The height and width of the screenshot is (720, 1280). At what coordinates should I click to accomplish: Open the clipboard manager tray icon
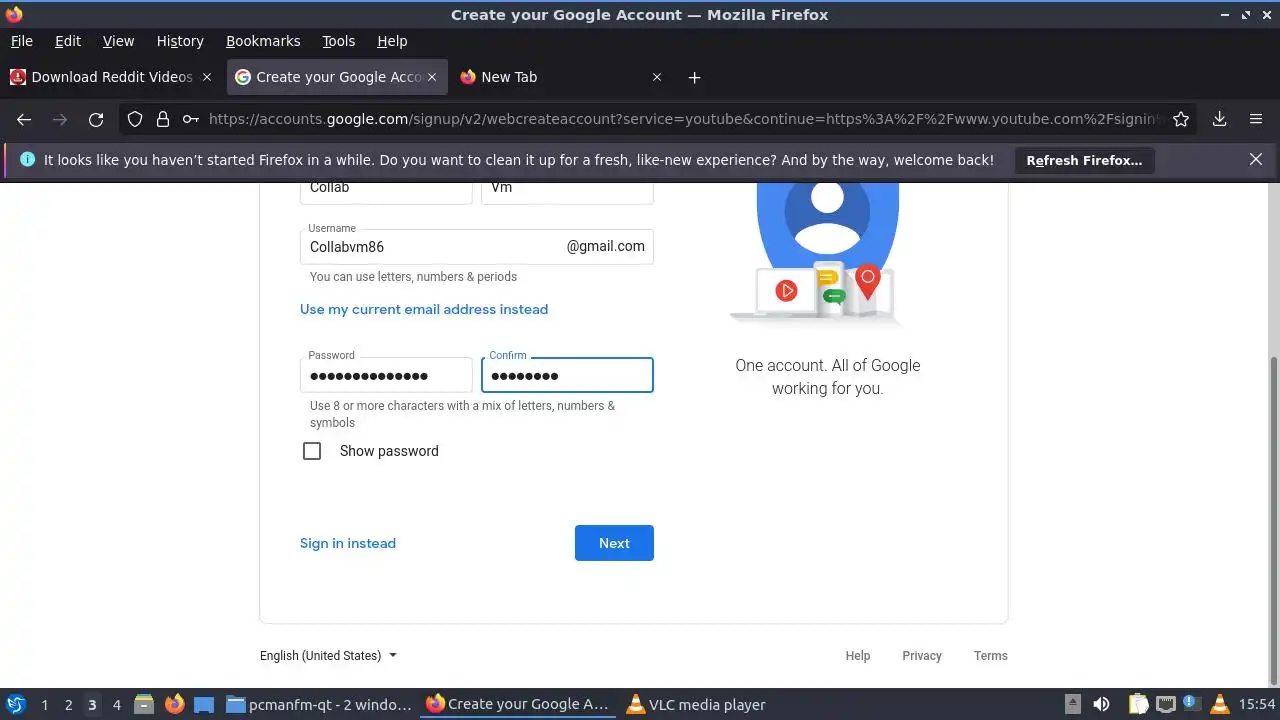[x=1139, y=704]
